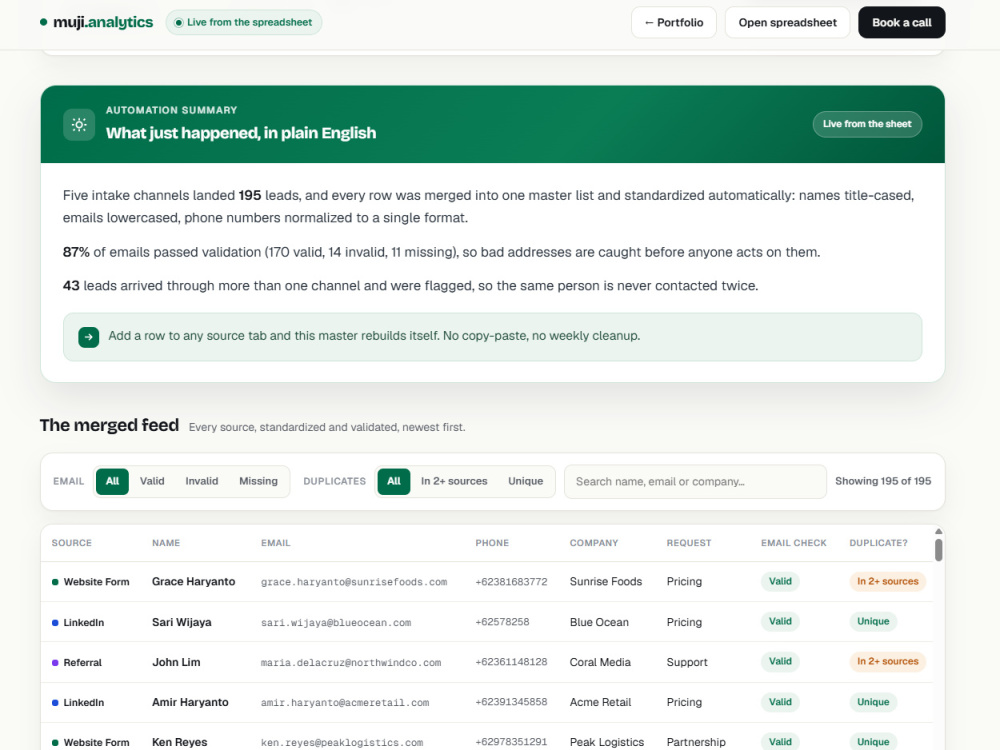Image resolution: width=1000 pixels, height=750 pixels.
Task: Click amir.haryanto@acmeretail.com email
Action: 345,703
